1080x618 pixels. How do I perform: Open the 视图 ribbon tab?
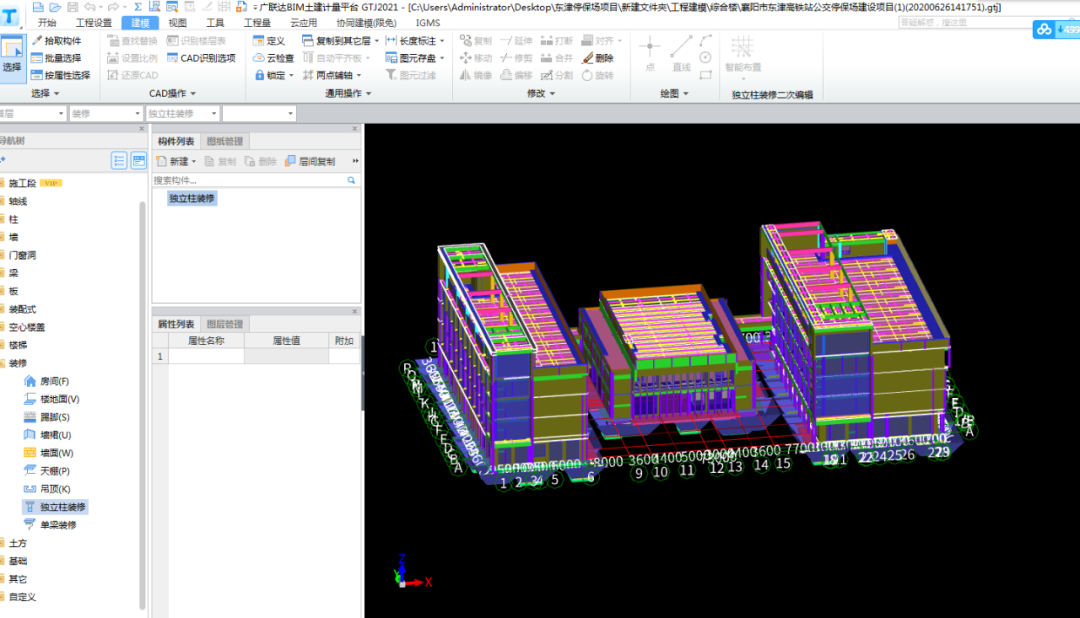point(178,23)
